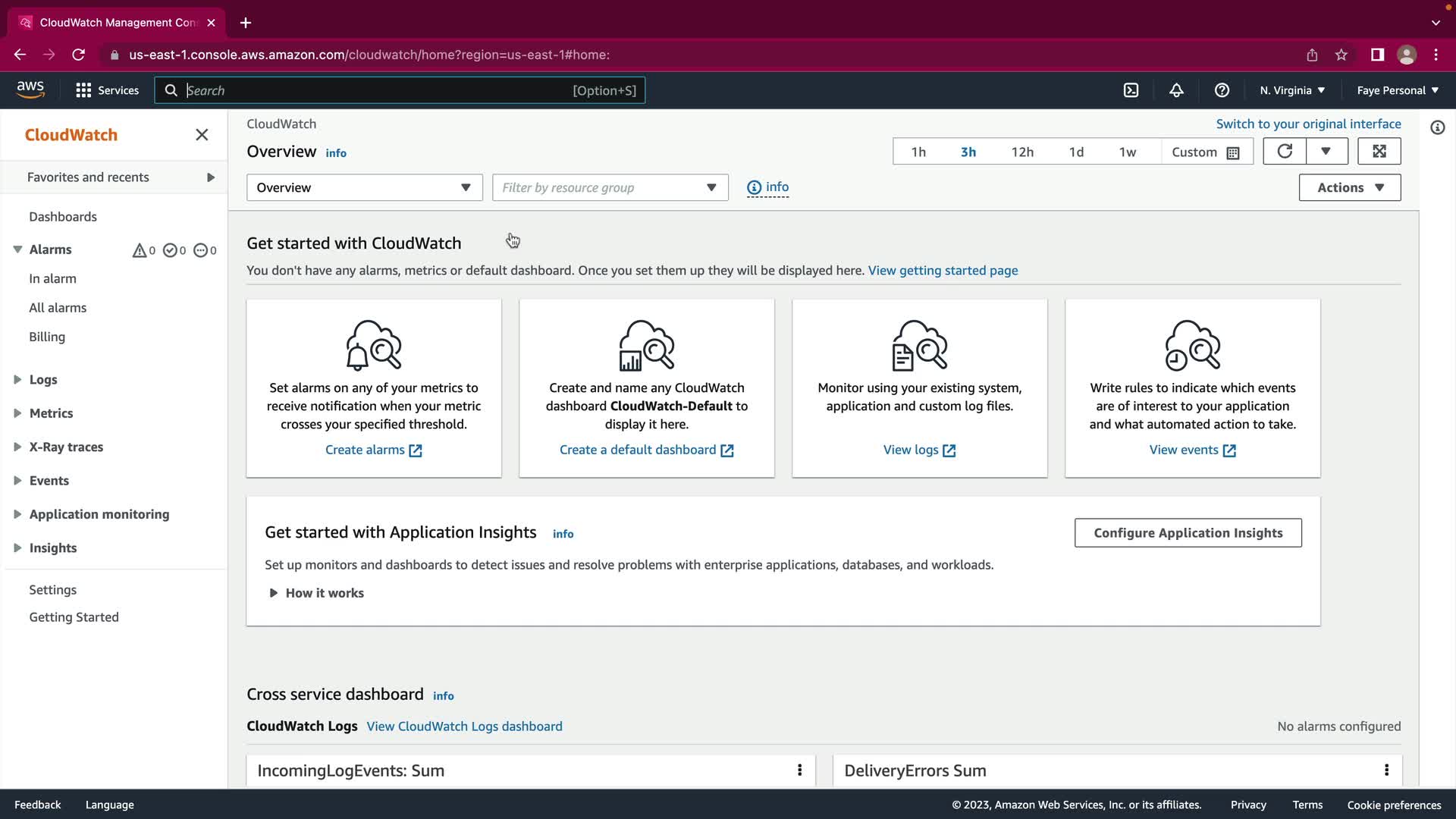Open All alarms in sidebar
This screenshot has height=819, width=1456.
(58, 308)
